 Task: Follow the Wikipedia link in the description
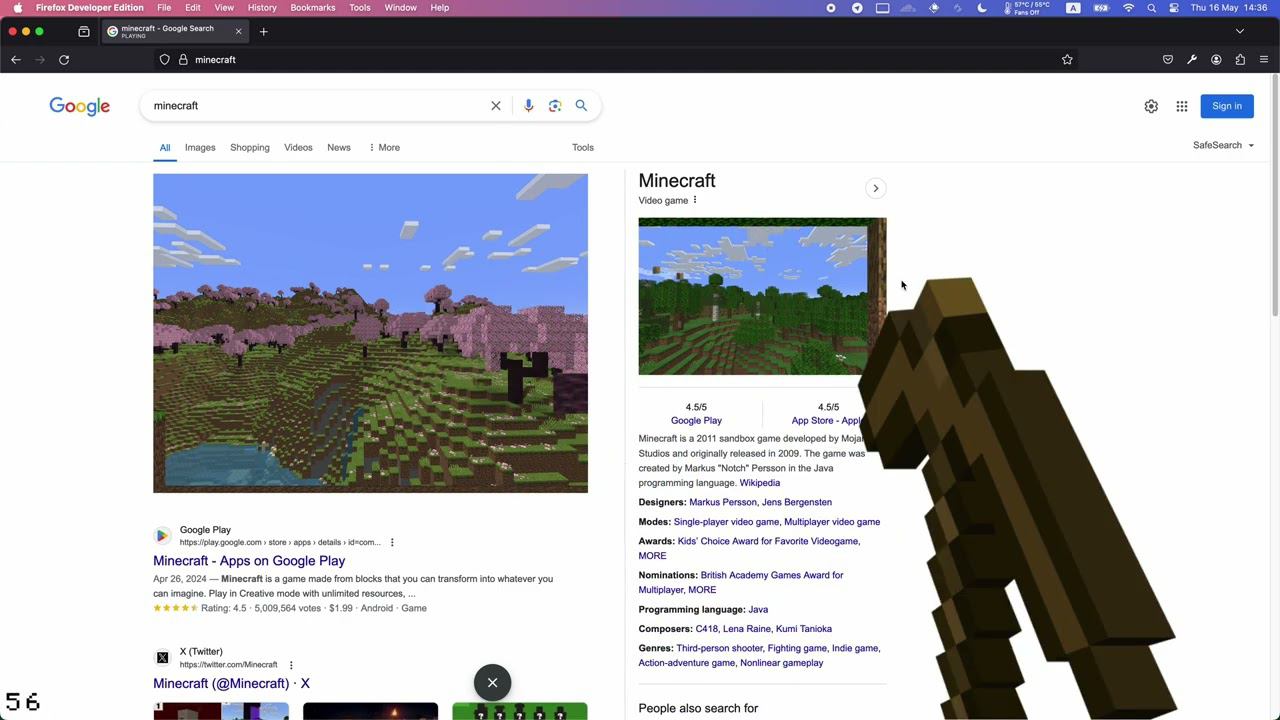pos(760,483)
